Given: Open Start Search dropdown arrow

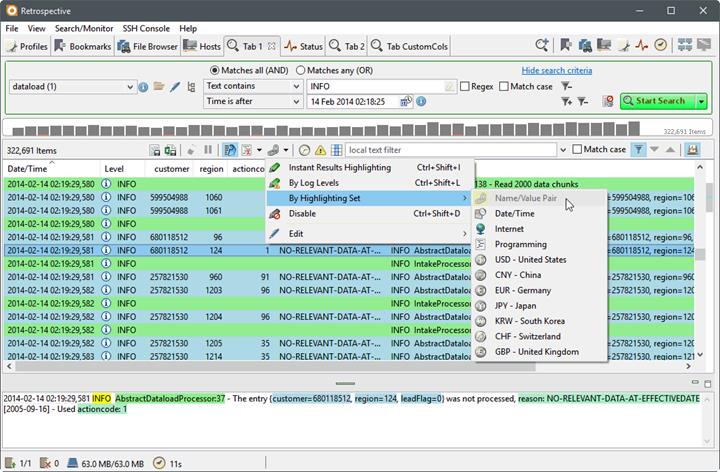Looking at the screenshot, I should point(702,101).
